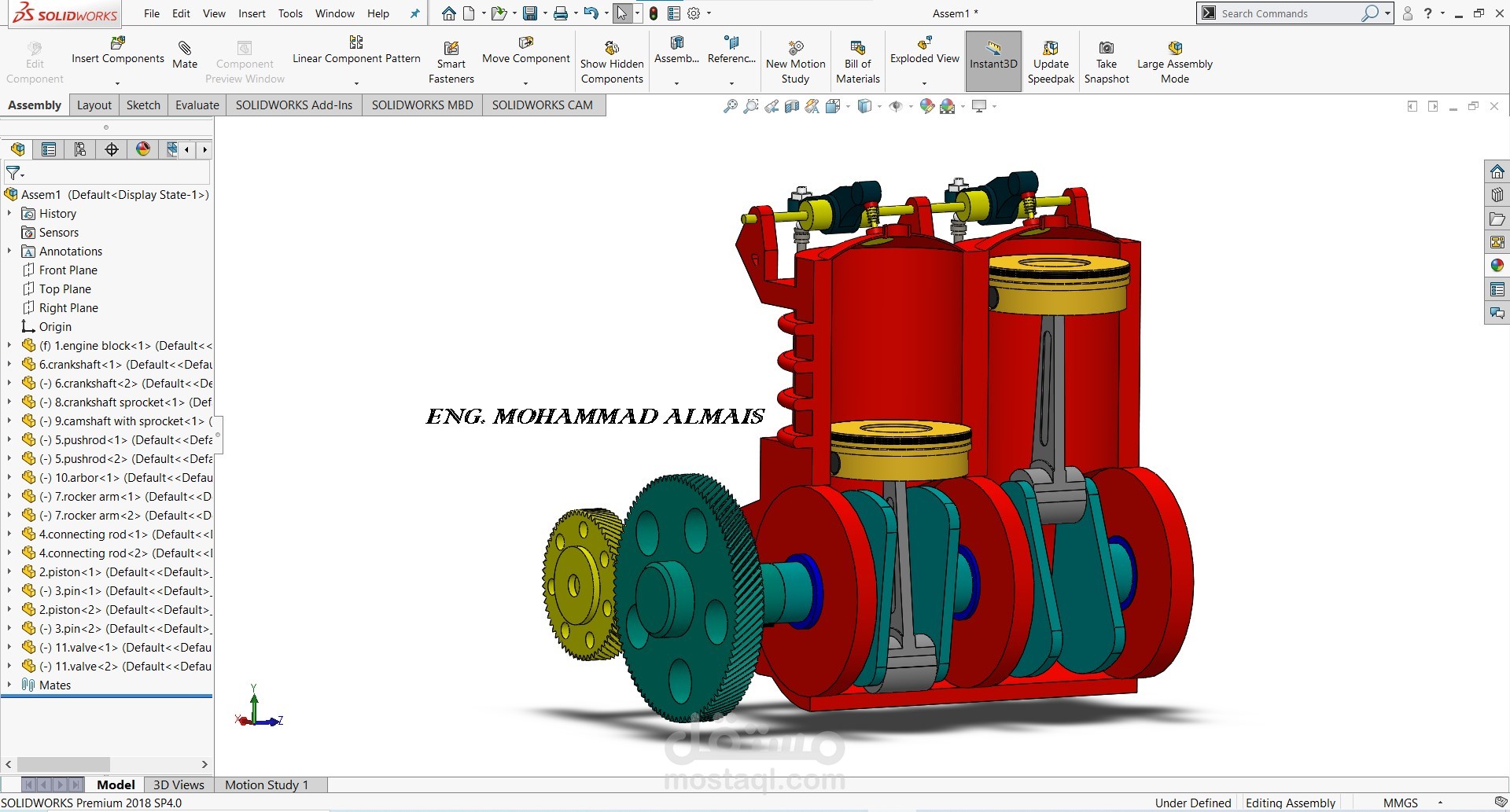Image resolution: width=1510 pixels, height=812 pixels.
Task: Switch to the ConfigurationManager panel tab
Action: (x=79, y=149)
